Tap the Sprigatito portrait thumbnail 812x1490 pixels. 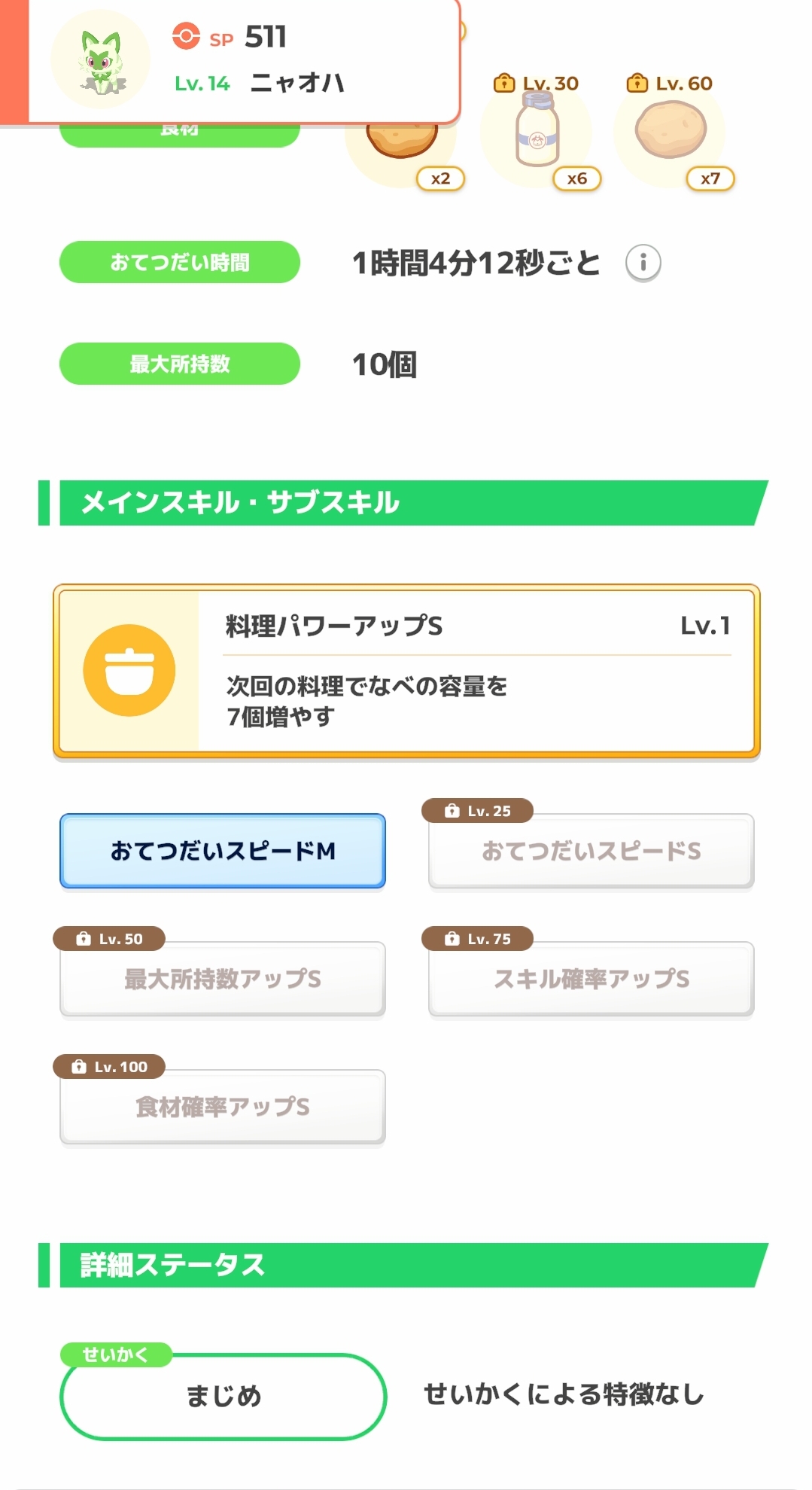point(101,59)
